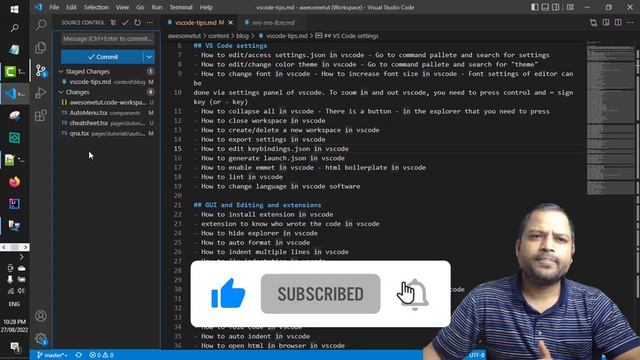Open the Explorer view in activity bar
The width and height of the screenshot is (640, 360).
41,48
